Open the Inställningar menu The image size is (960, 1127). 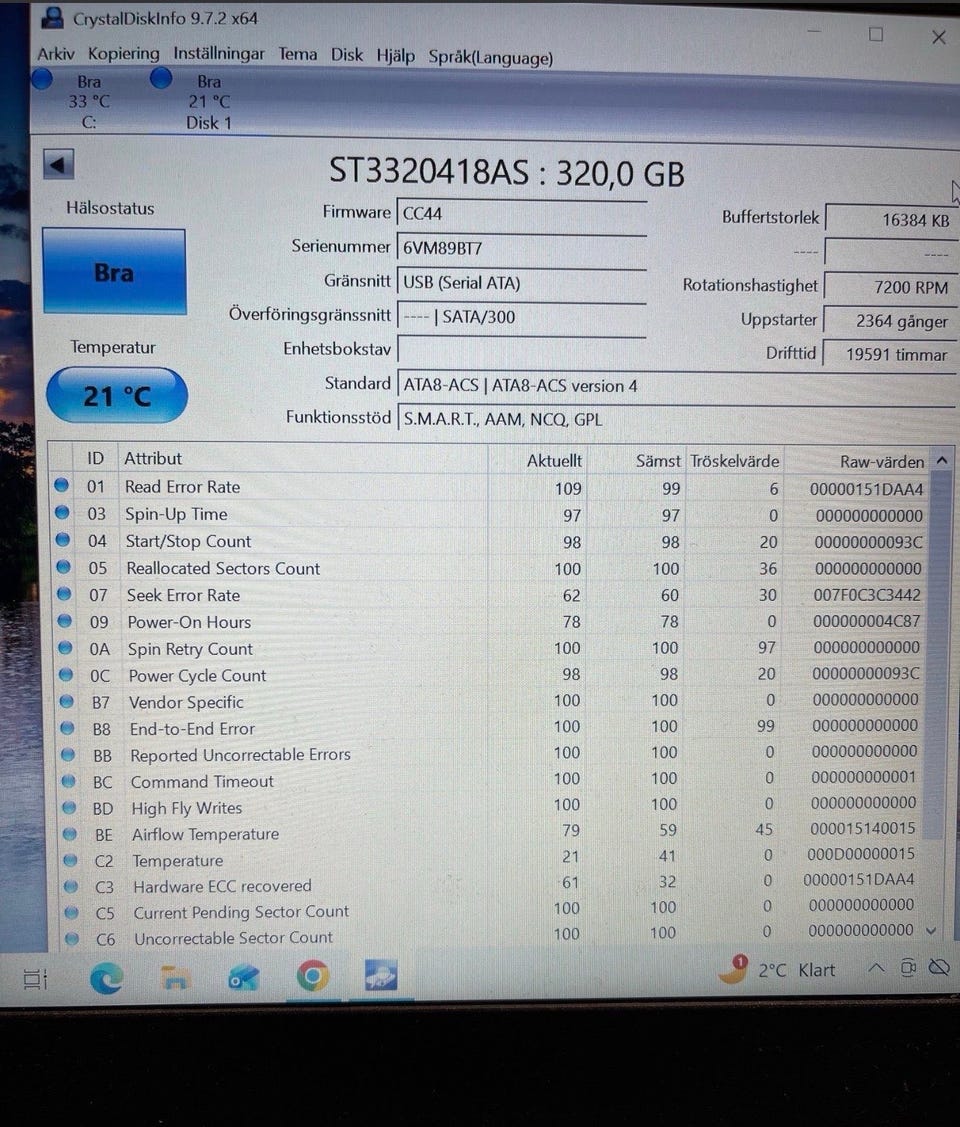[x=219, y=54]
